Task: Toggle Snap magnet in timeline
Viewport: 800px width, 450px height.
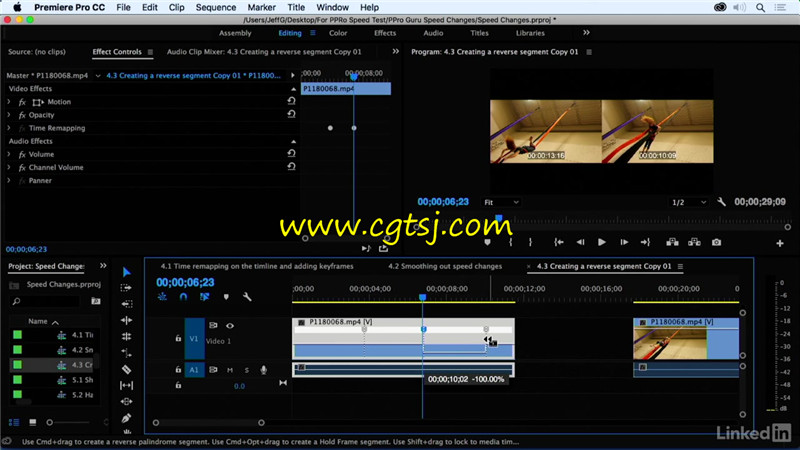Action: tap(183, 296)
